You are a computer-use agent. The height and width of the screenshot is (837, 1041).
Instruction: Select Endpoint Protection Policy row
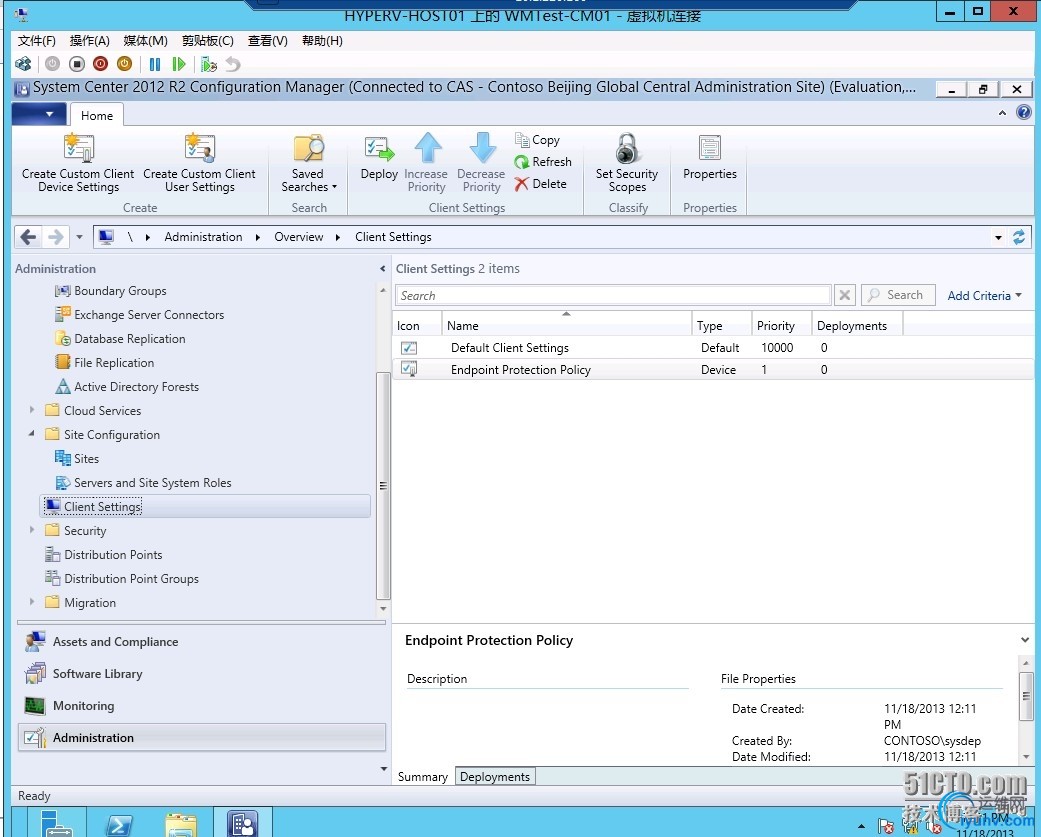712,370
